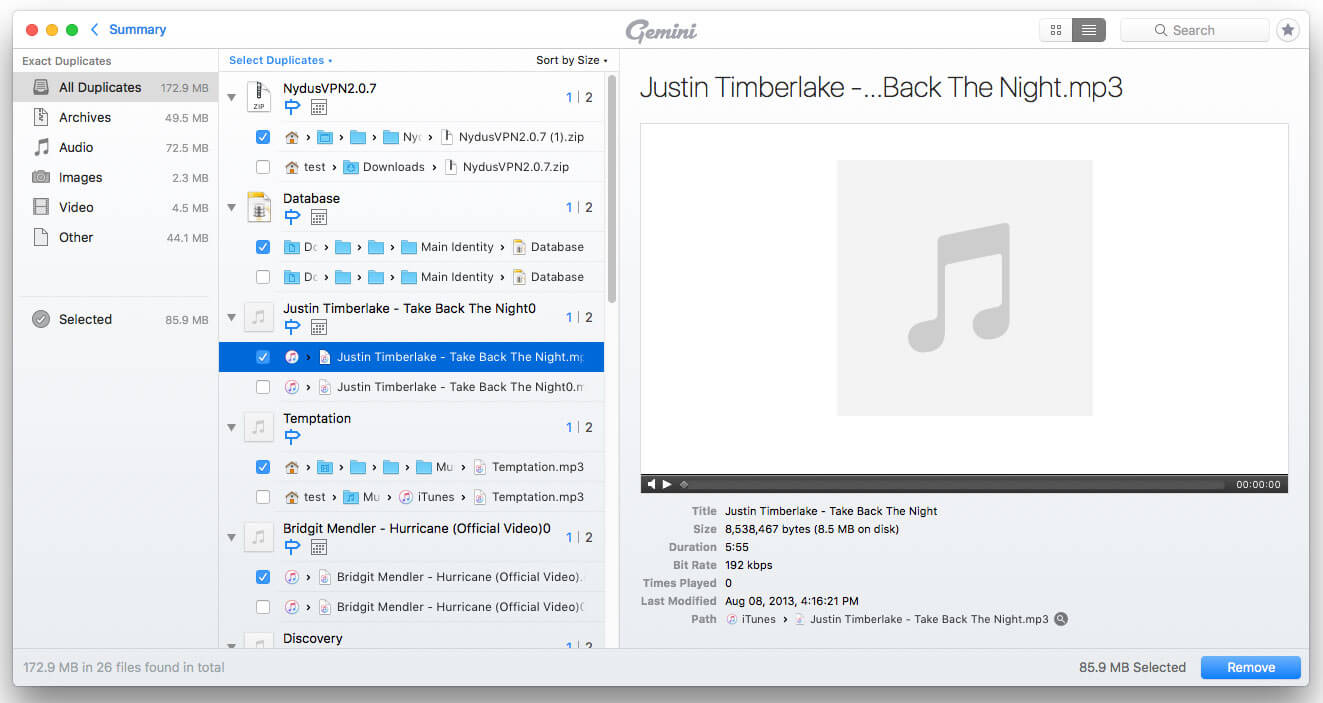Open the Sort by Size dropdown
The image size is (1323, 703).
click(571, 60)
